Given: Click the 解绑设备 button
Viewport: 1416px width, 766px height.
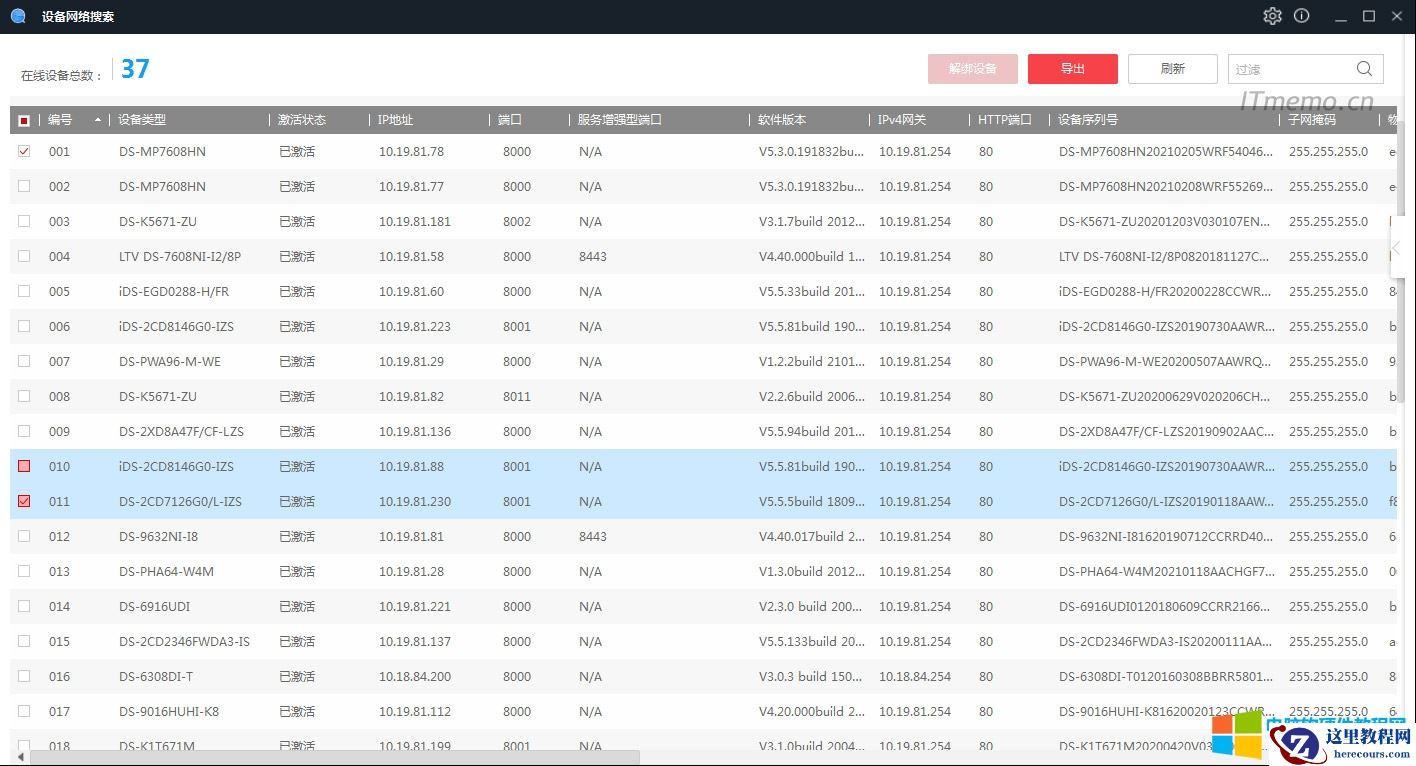Looking at the screenshot, I should [x=972, y=69].
